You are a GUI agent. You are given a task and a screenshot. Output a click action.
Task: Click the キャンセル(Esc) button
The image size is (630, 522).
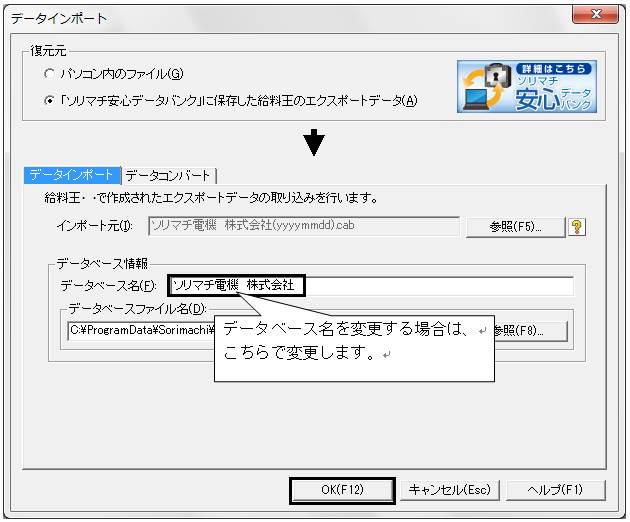tap(450, 490)
